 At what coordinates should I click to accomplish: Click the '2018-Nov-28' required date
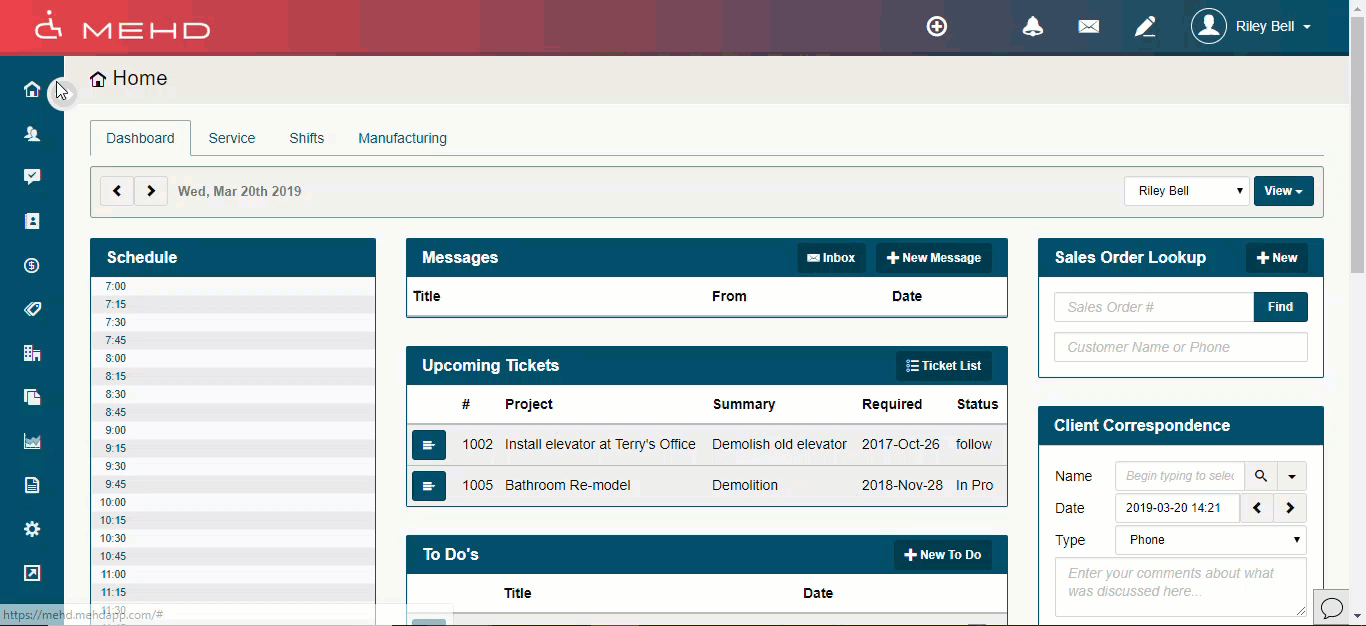point(902,486)
